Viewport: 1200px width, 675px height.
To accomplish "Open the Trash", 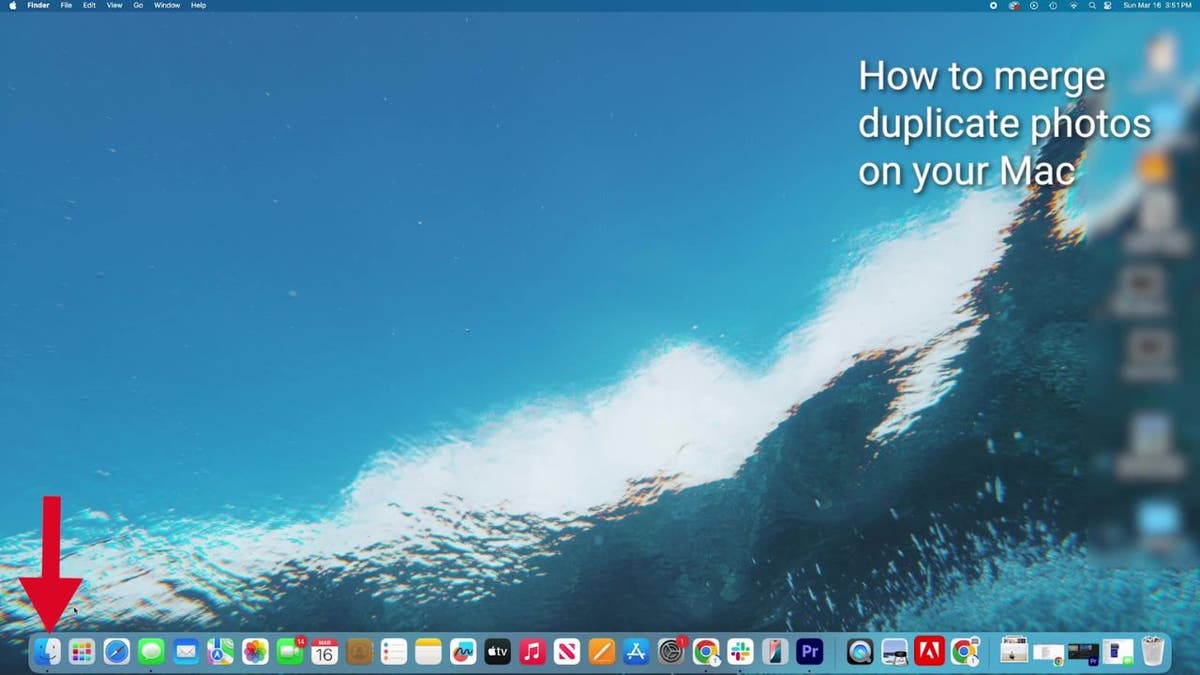I will pos(1155,651).
